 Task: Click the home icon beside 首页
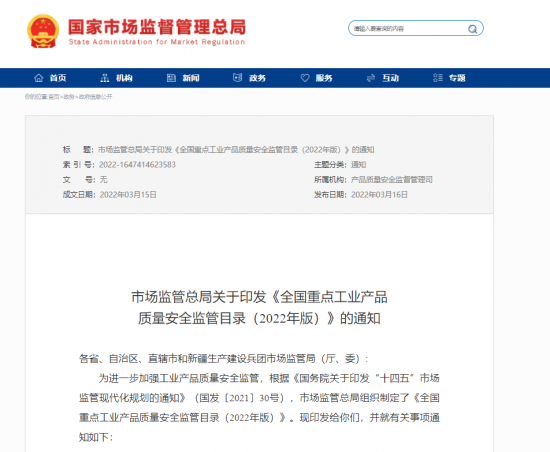39,78
